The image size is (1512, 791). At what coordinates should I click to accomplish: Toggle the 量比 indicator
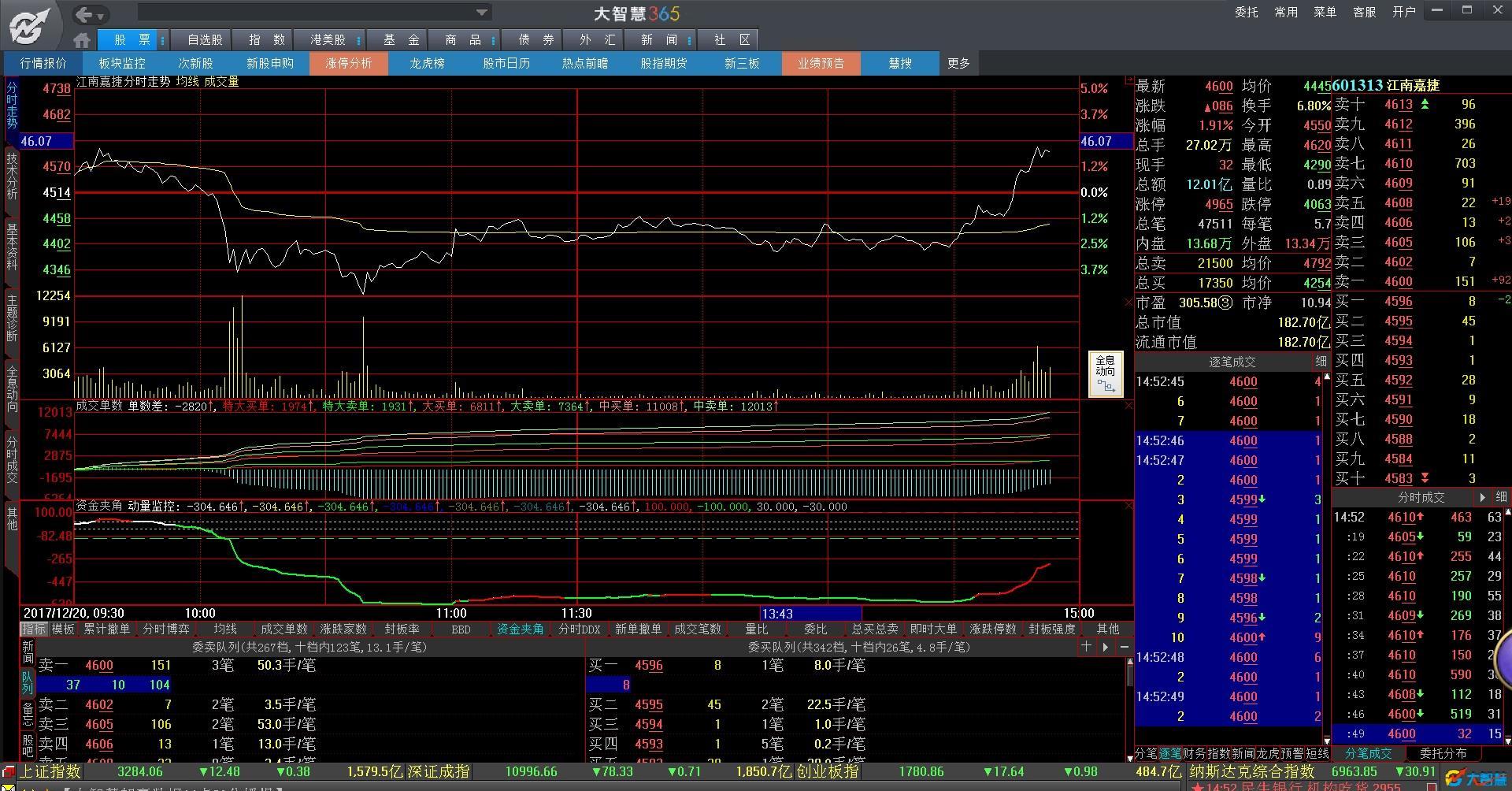(756, 629)
